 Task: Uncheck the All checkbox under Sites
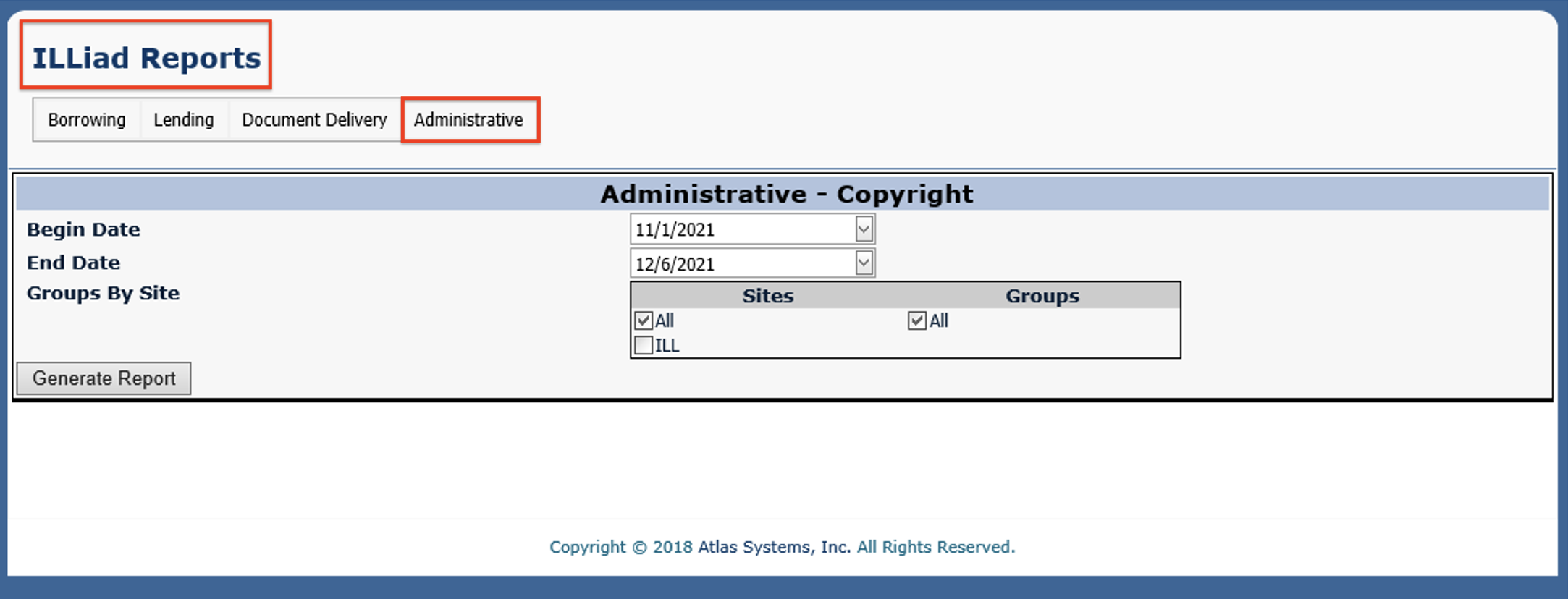[x=644, y=320]
